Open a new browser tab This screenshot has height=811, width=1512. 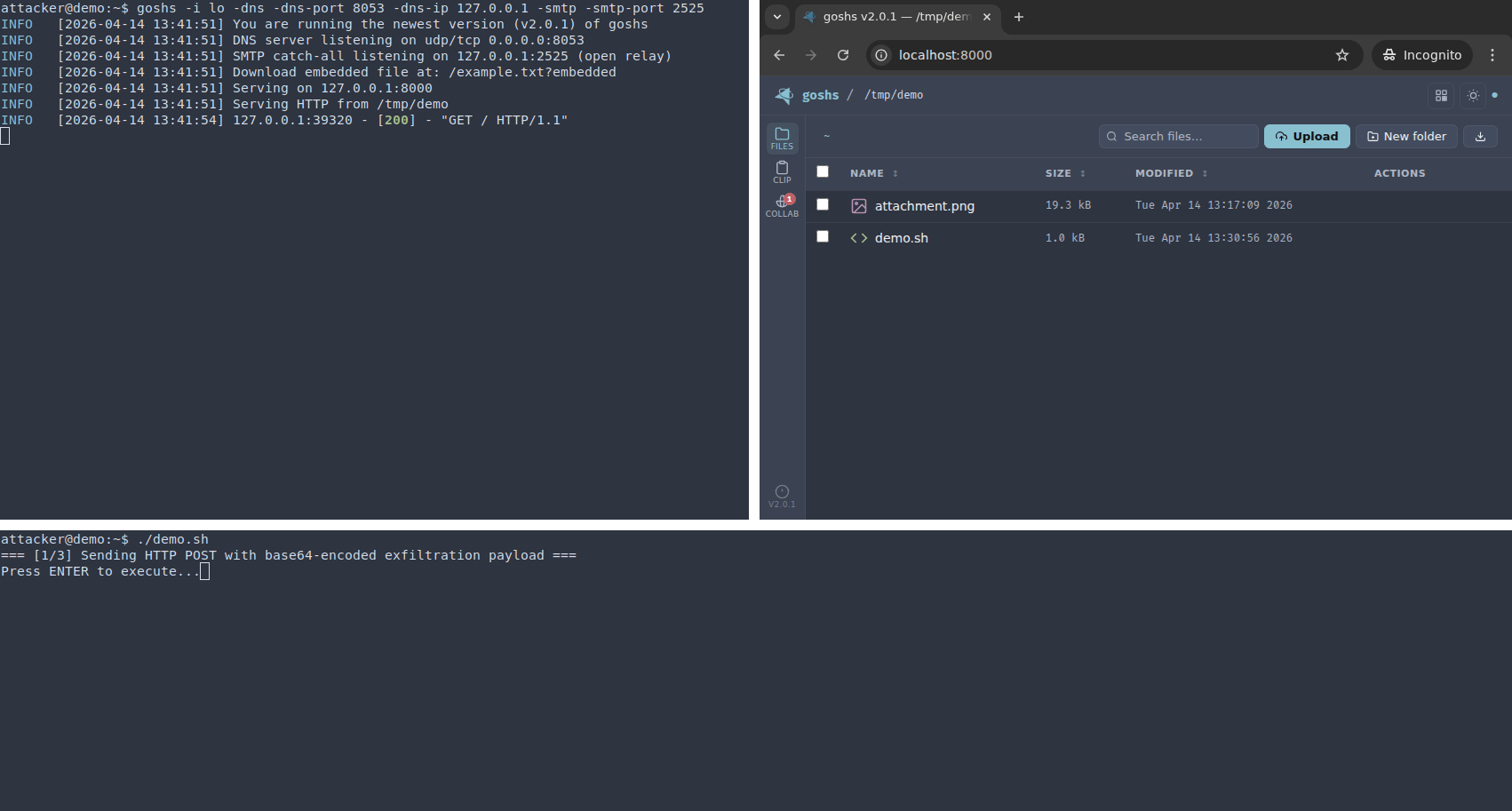tap(1019, 17)
